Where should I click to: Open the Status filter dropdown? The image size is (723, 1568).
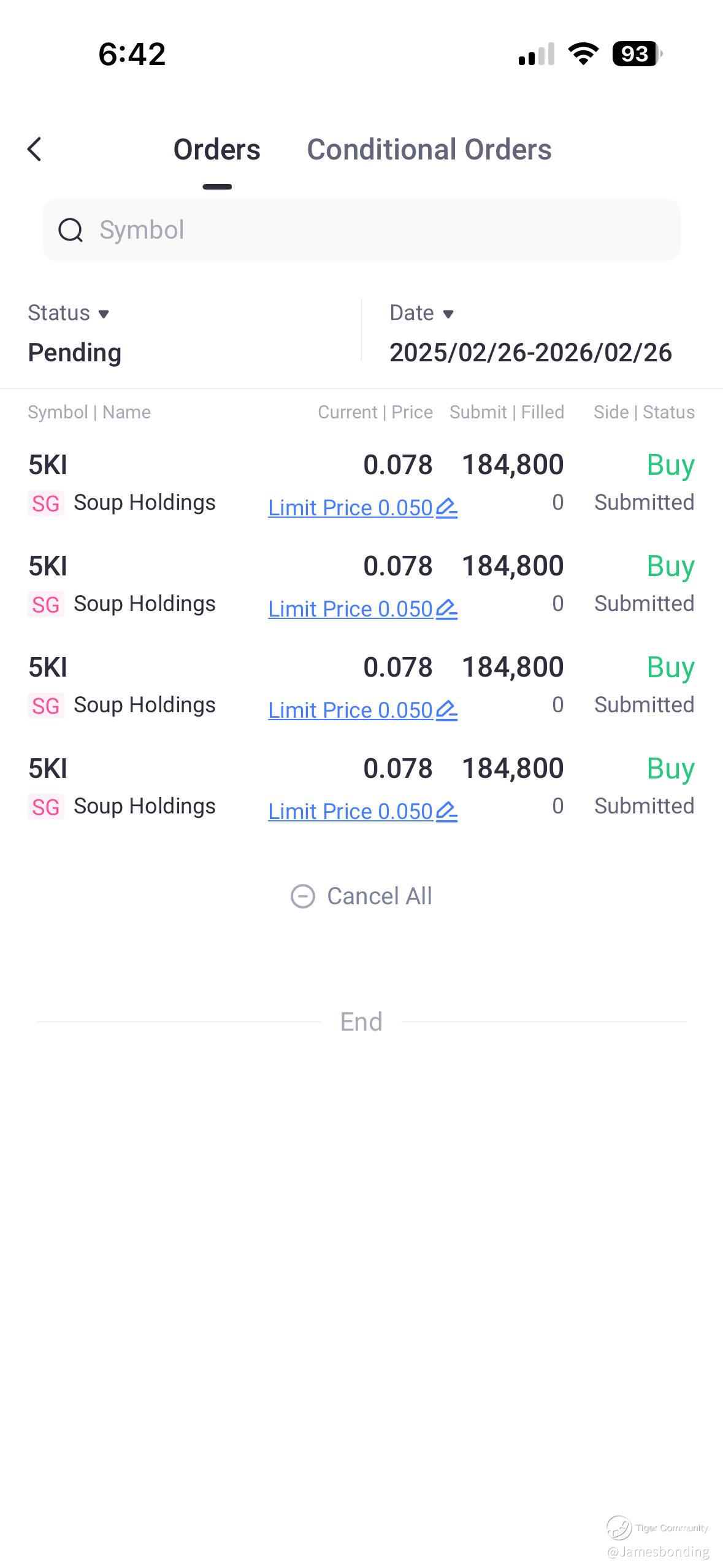point(69,313)
